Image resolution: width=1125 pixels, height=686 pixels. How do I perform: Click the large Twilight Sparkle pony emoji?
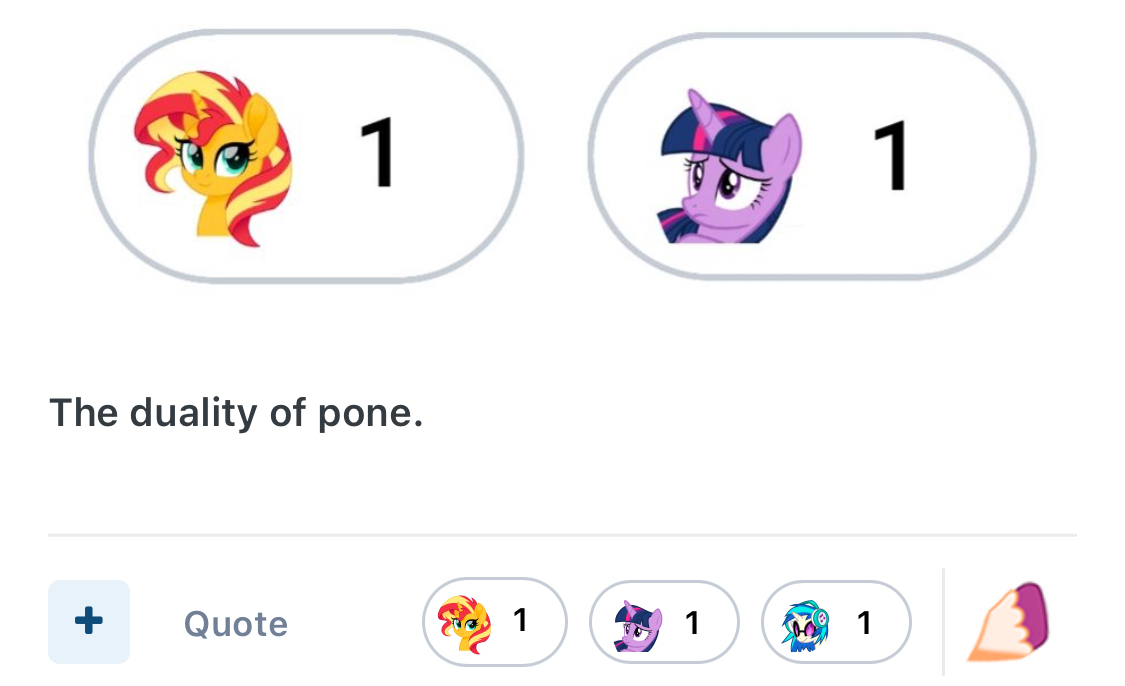pyautogui.click(x=729, y=166)
